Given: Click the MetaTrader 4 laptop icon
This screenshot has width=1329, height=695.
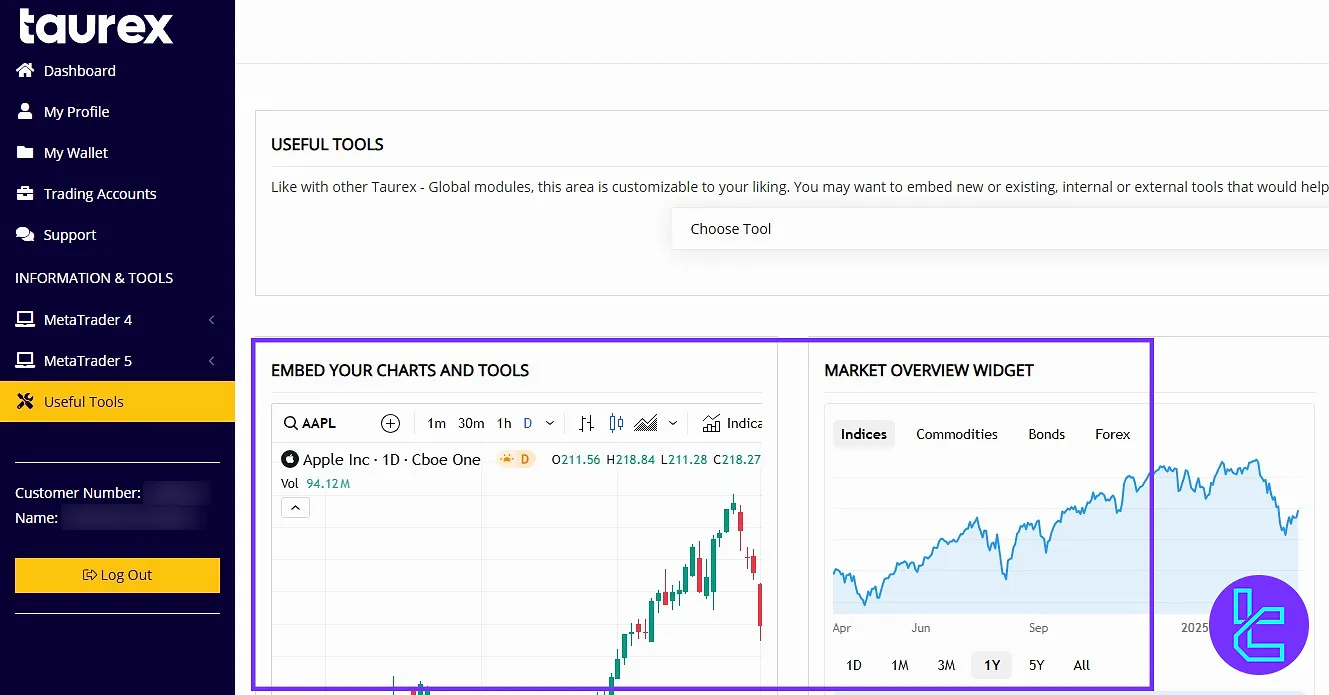Looking at the screenshot, I should [x=25, y=319].
